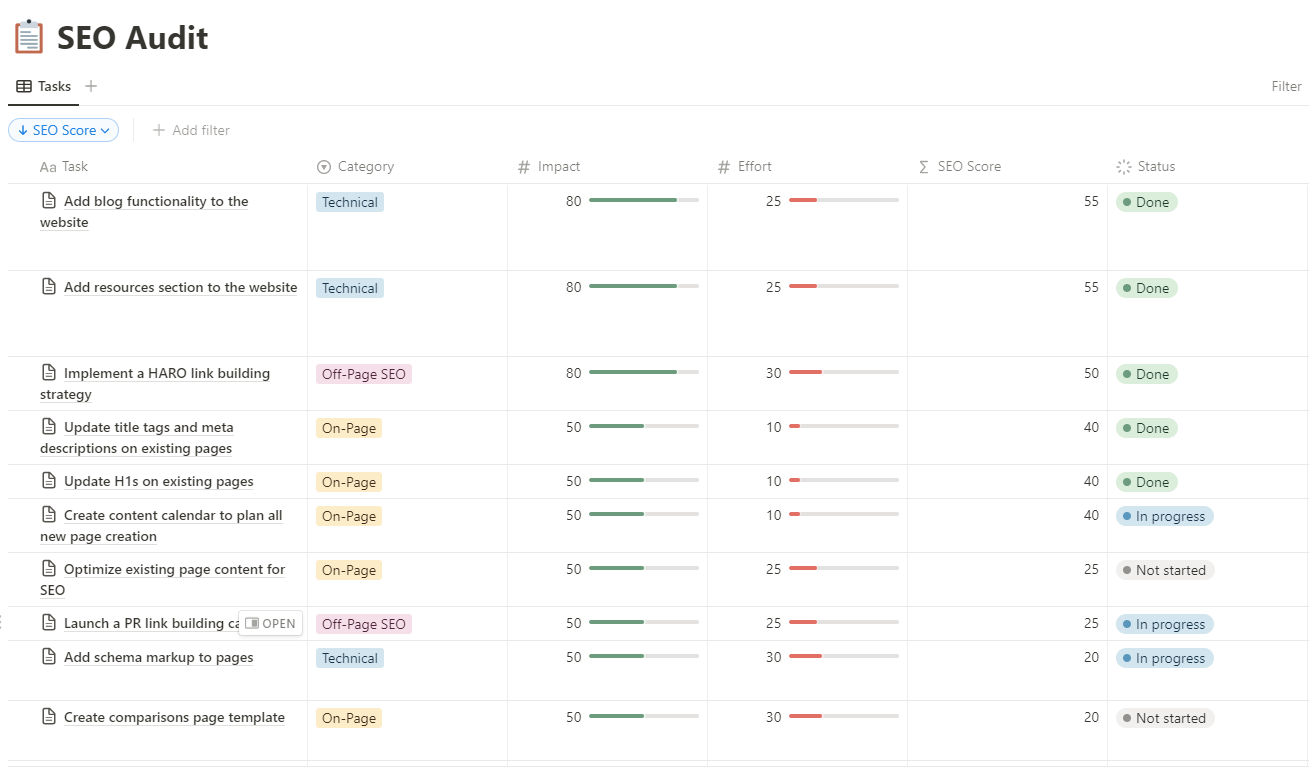Viewport: 1309px width, 767px height.
Task: Click the page icon beside Create comparisons page template
Action: point(49,717)
